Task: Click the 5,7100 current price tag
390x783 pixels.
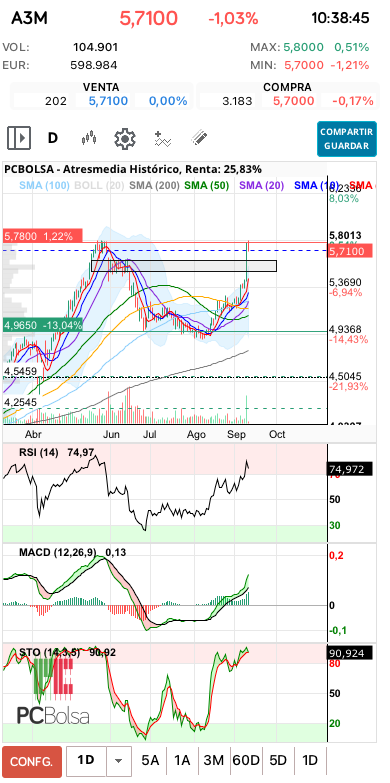Action: [350, 251]
